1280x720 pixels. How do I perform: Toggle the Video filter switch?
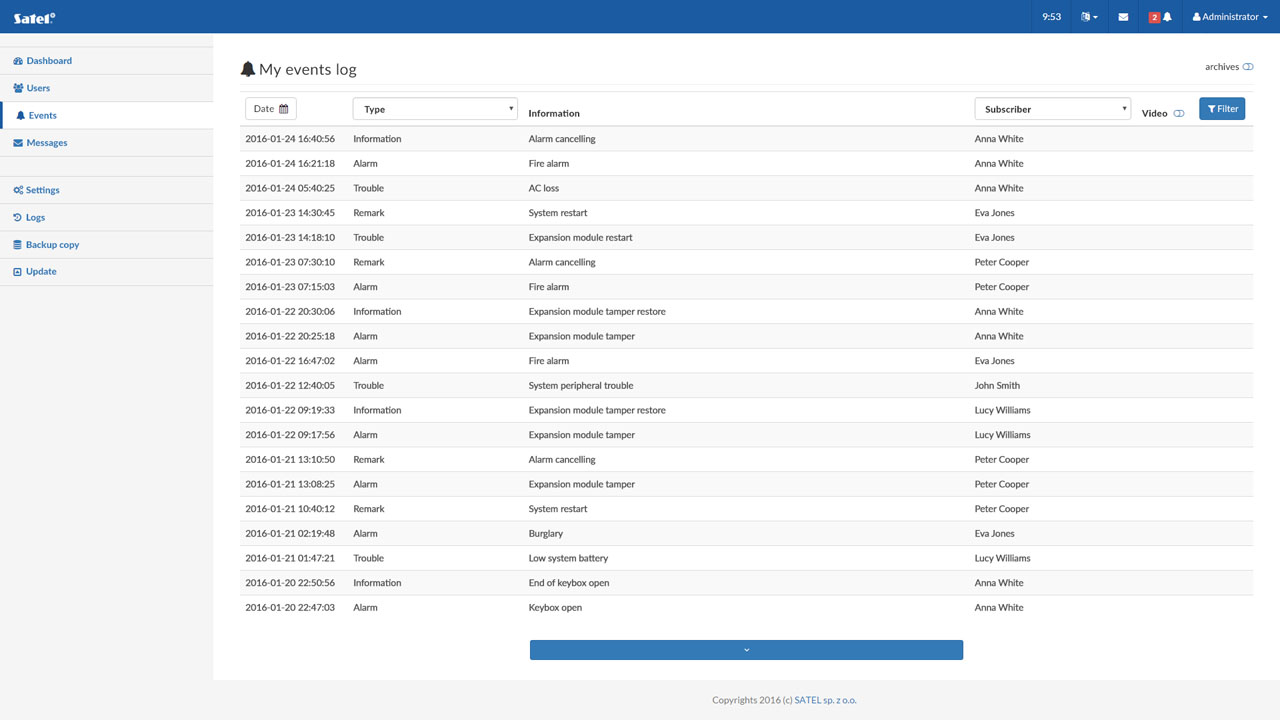1179,114
